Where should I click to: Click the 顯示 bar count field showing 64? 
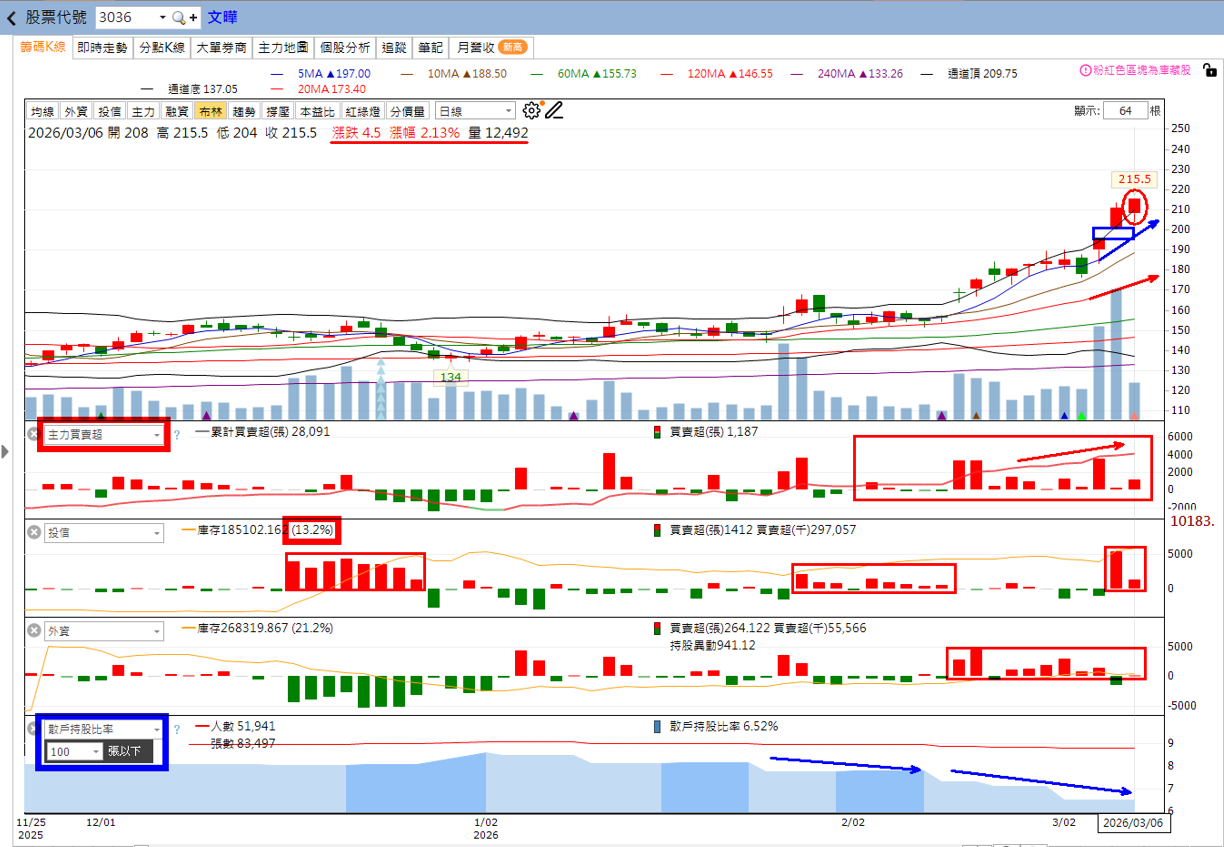coord(1125,111)
